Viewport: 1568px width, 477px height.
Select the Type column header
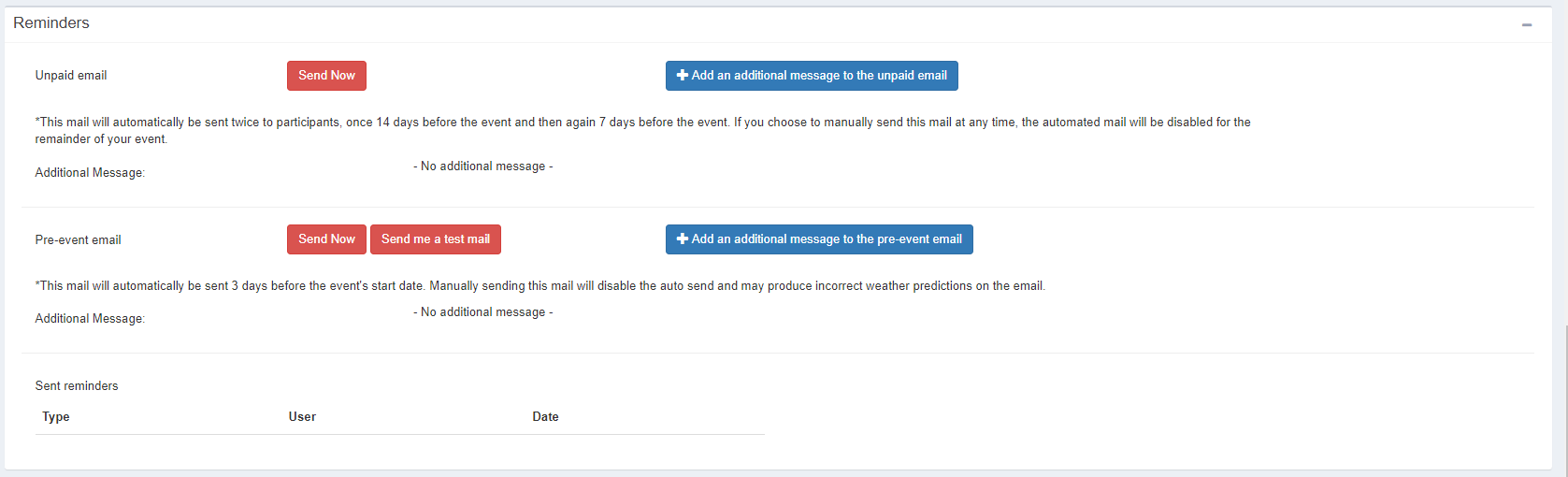tap(56, 417)
